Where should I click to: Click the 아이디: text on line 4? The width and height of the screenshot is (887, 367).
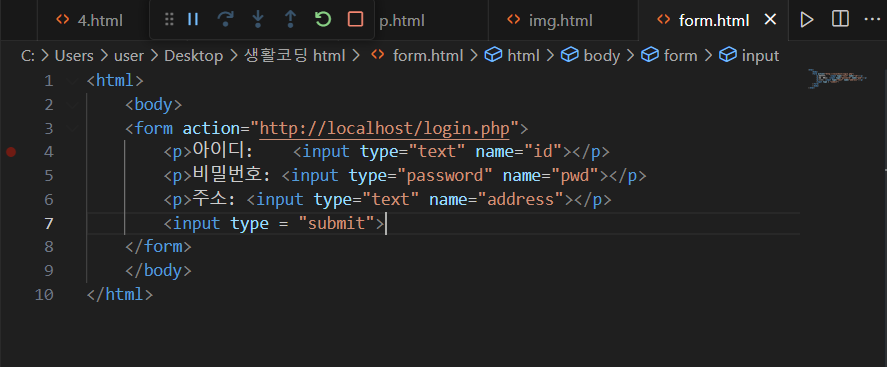tap(222, 152)
